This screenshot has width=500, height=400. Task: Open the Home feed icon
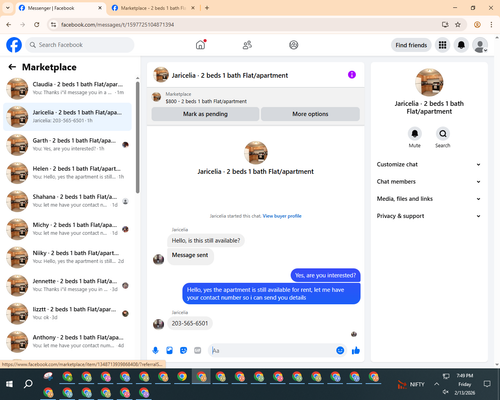tap(200, 45)
